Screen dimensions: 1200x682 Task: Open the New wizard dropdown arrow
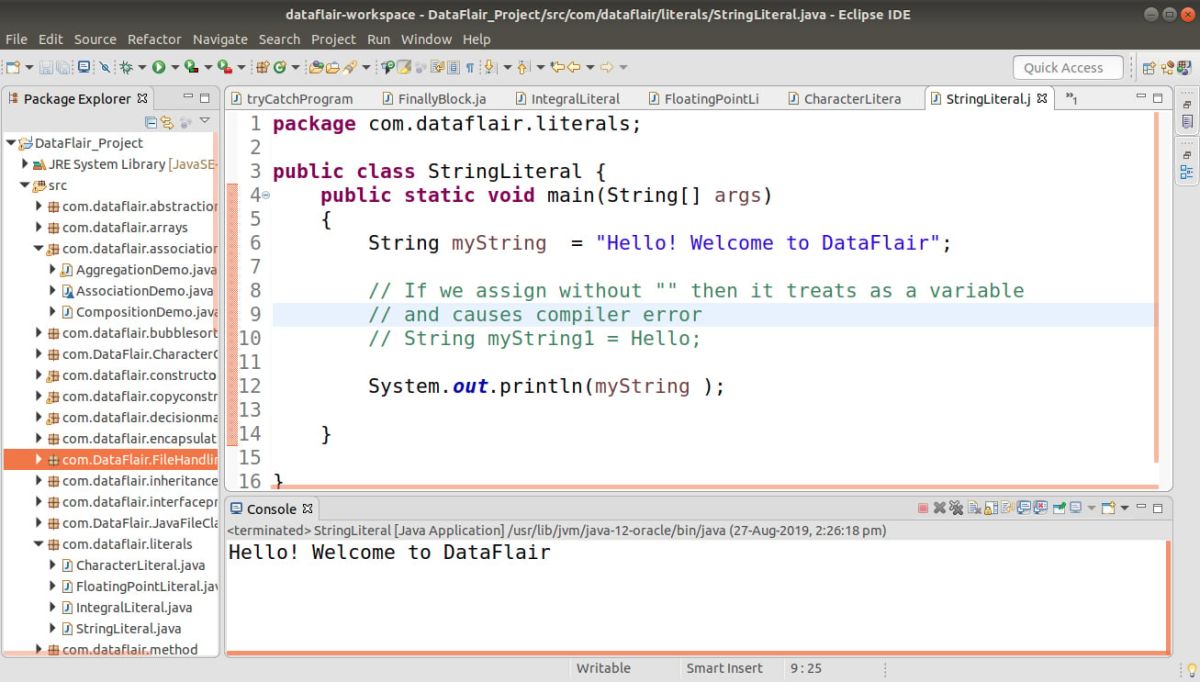click(27, 67)
